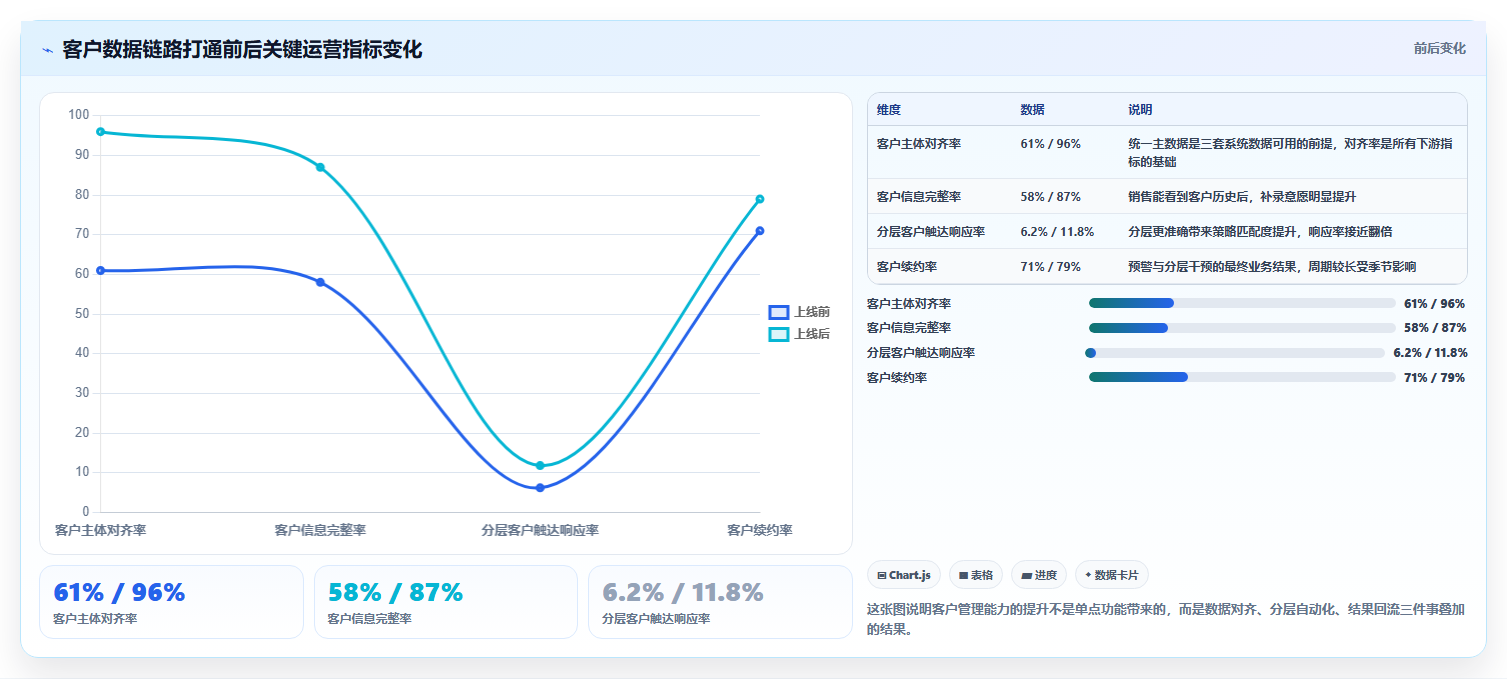Image resolution: width=1507 pixels, height=679 pixels.
Task: Click the 上线后 data point at 客户主体对齐率
Action: click(100, 131)
